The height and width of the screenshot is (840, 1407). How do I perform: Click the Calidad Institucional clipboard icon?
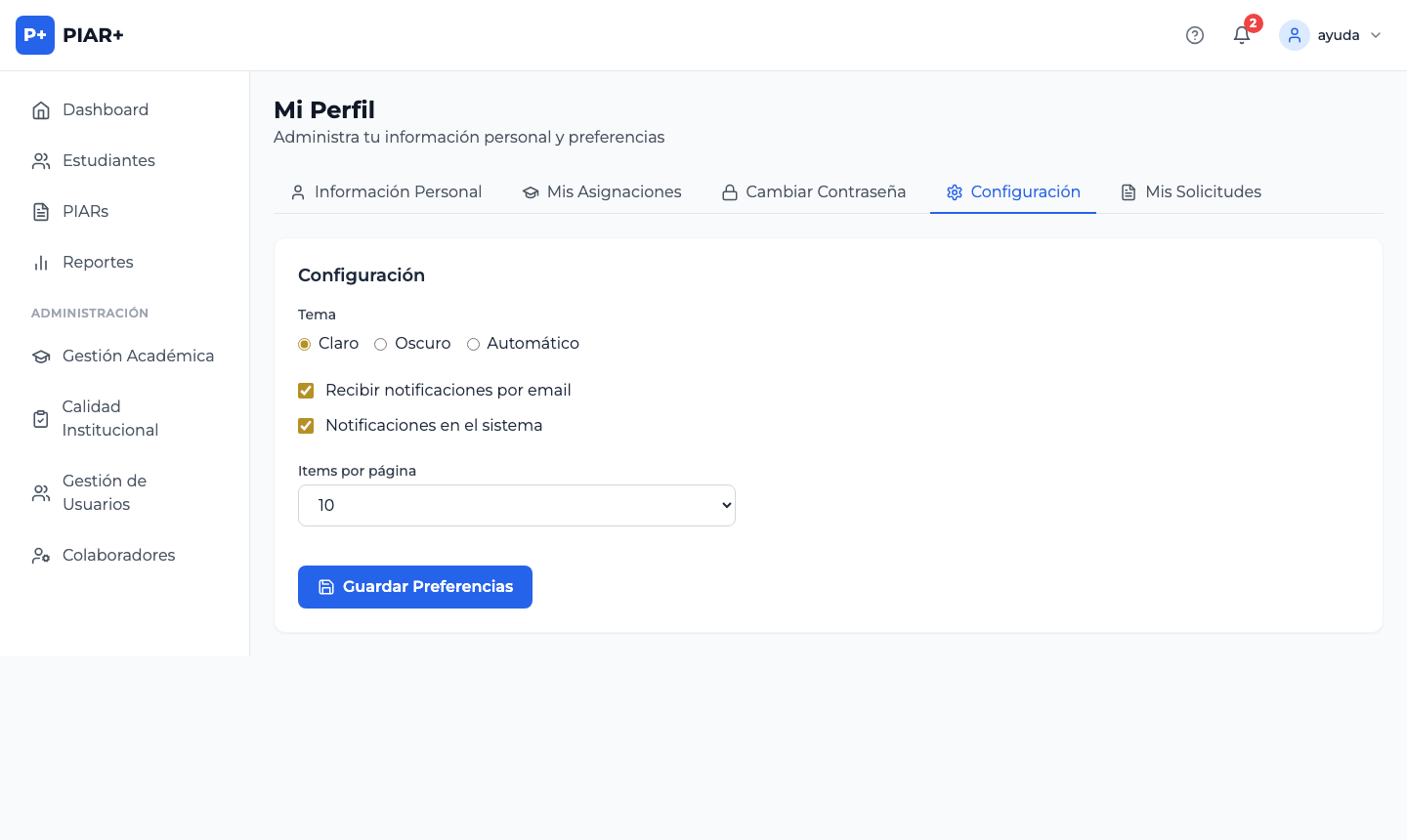[x=41, y=419]
